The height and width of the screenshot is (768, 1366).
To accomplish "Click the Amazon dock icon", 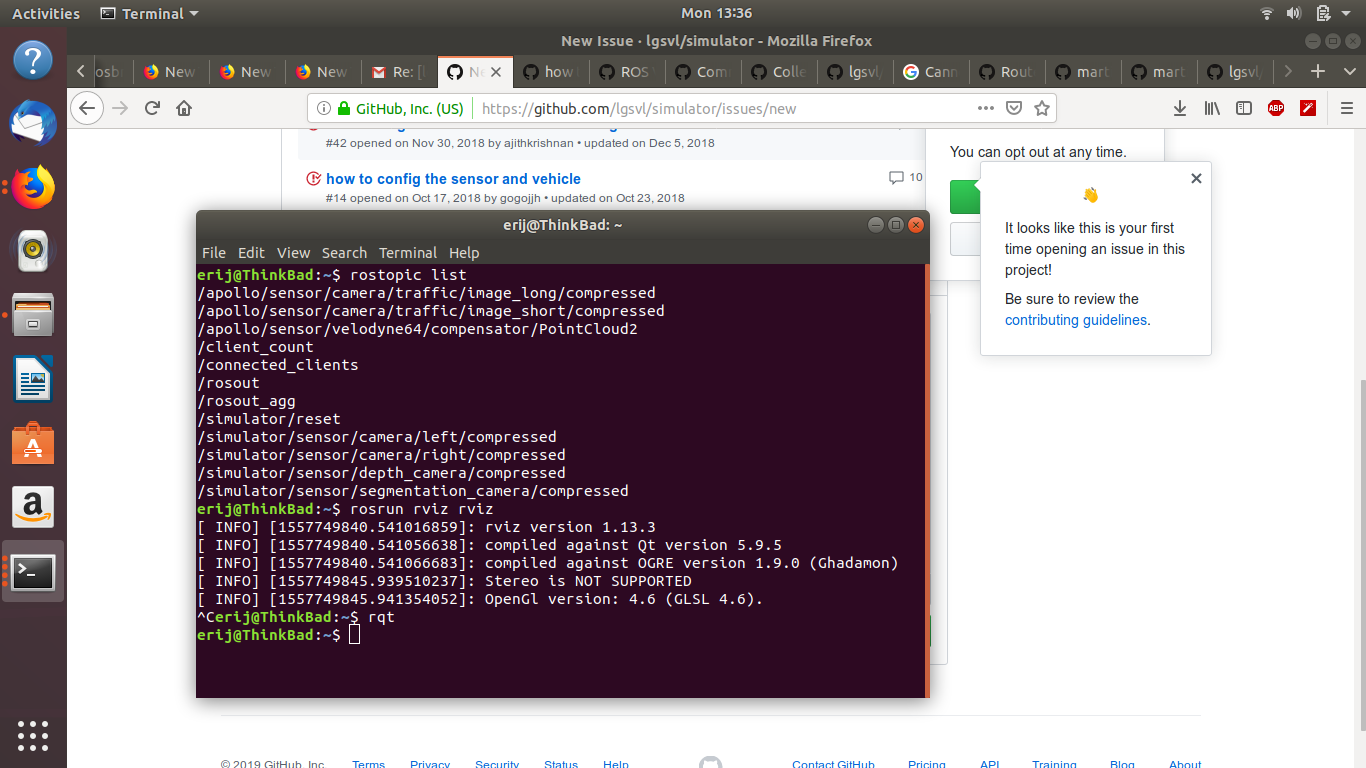I will click(x=33, y=507).
